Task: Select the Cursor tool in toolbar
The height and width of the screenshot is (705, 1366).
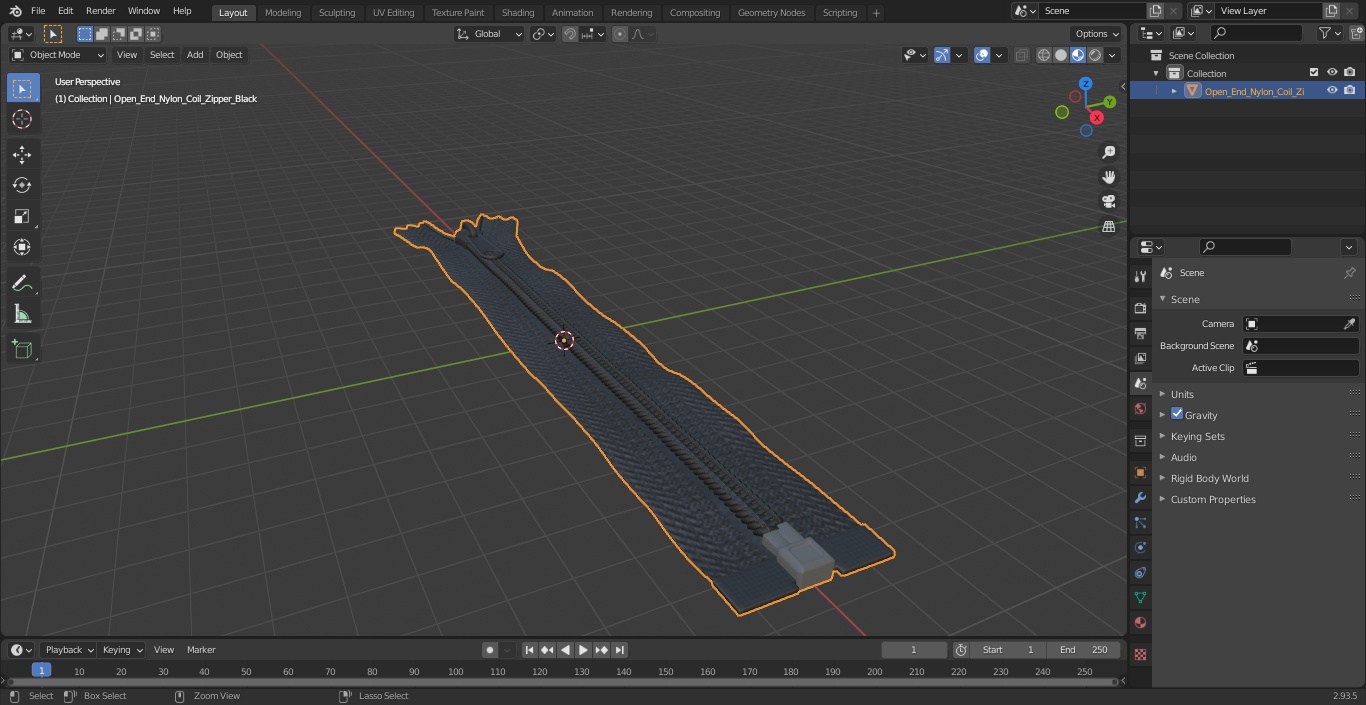Action: tap(22, 119)
